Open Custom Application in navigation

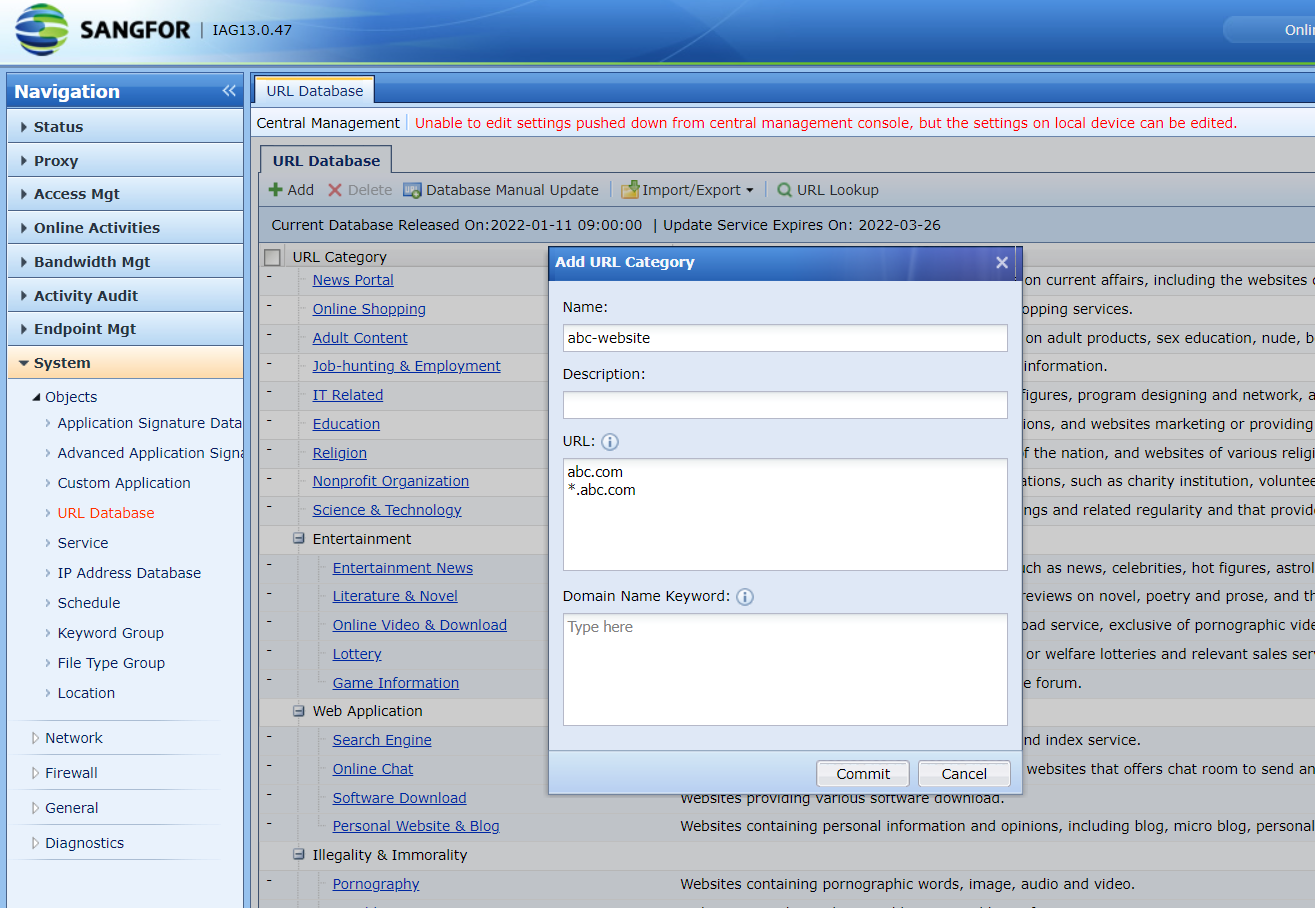[x=124, y=483]
